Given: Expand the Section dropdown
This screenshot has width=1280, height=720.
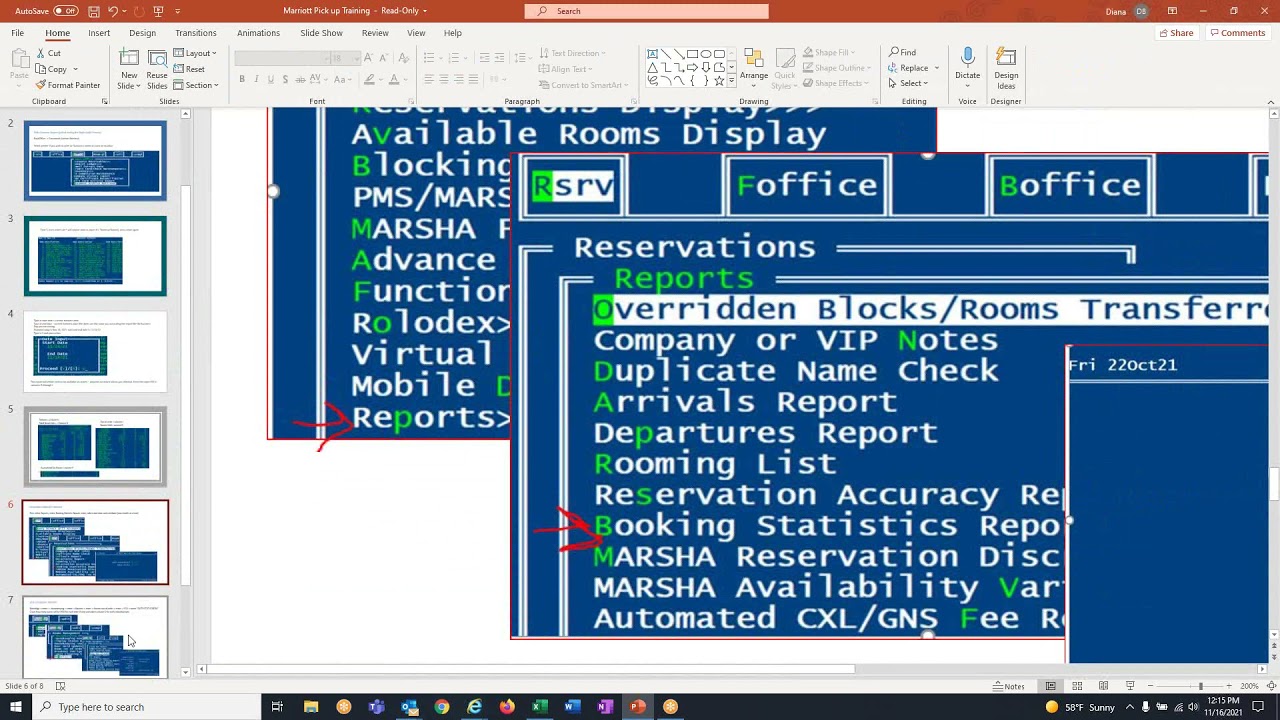Looking at the screenshot, I should coord(197,85).
